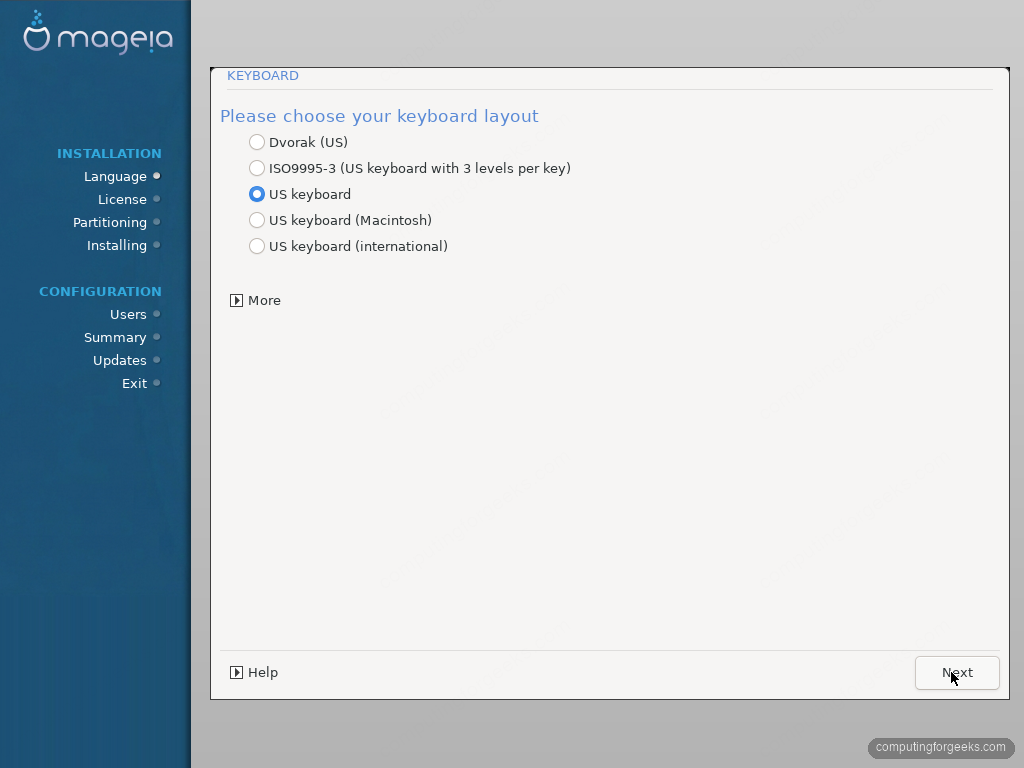This screenshot has width=1024, height=768.
Task: Click the Users step indicator dot
Action: coord(157,314)
